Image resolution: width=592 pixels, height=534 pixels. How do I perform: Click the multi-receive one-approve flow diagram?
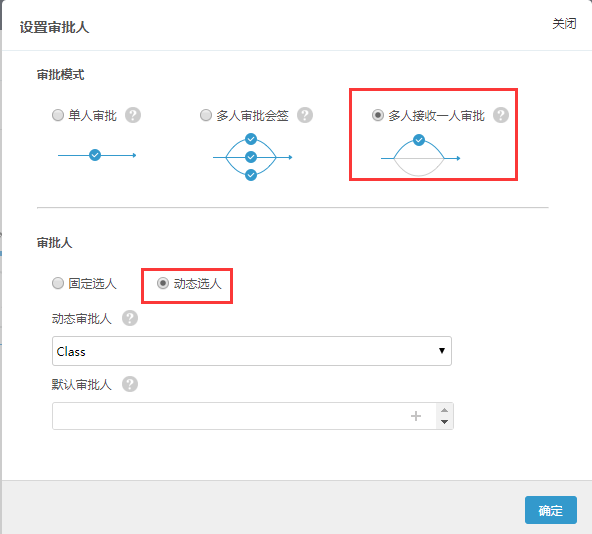[420, 156]
